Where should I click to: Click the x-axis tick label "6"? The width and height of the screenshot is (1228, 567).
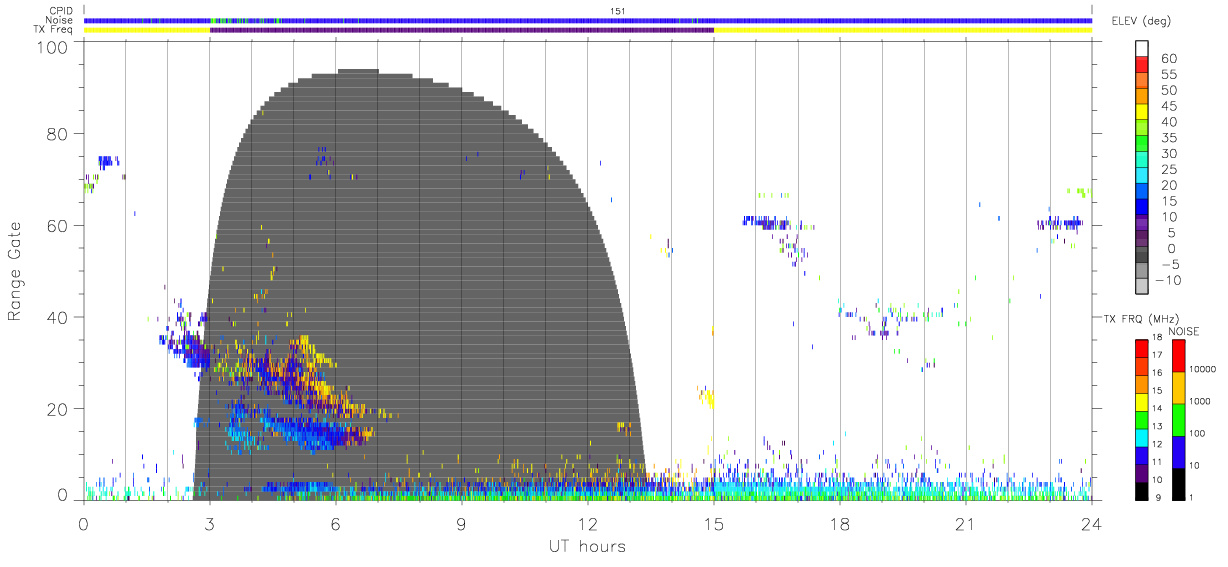click(335, 523)
